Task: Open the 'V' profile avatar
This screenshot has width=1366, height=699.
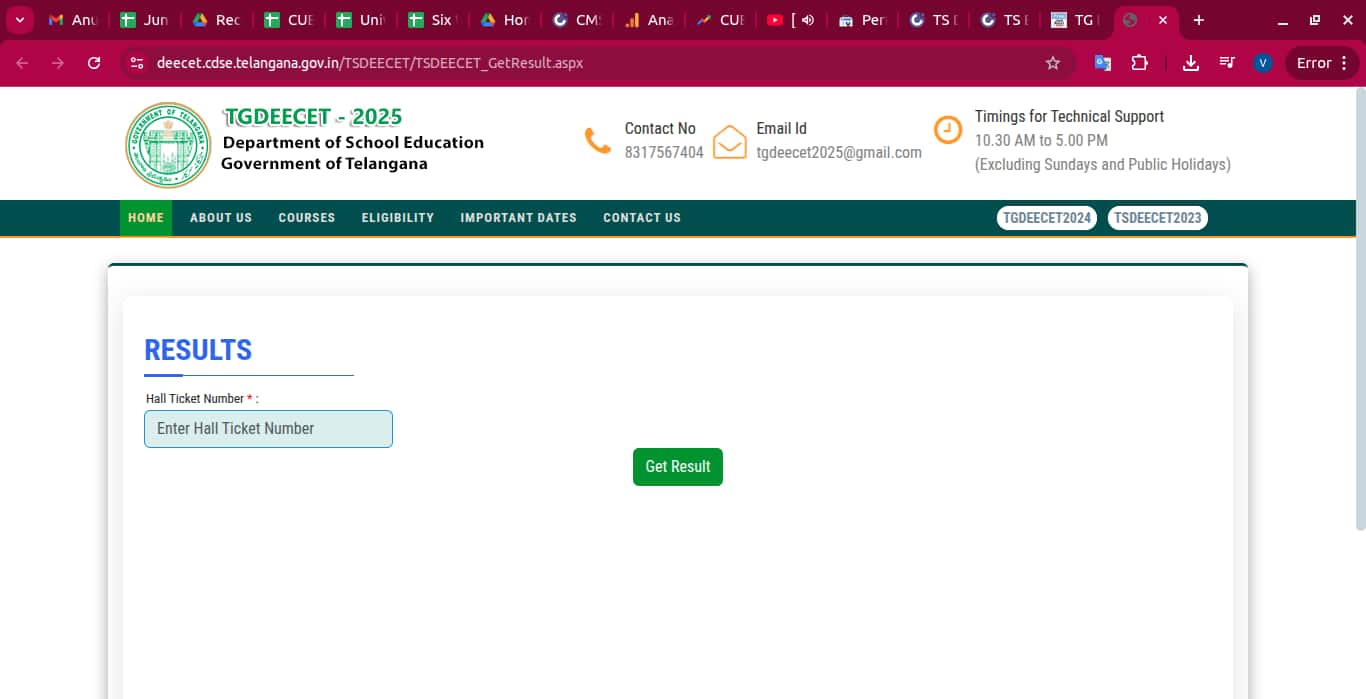Action: (x=1263, y=63)
